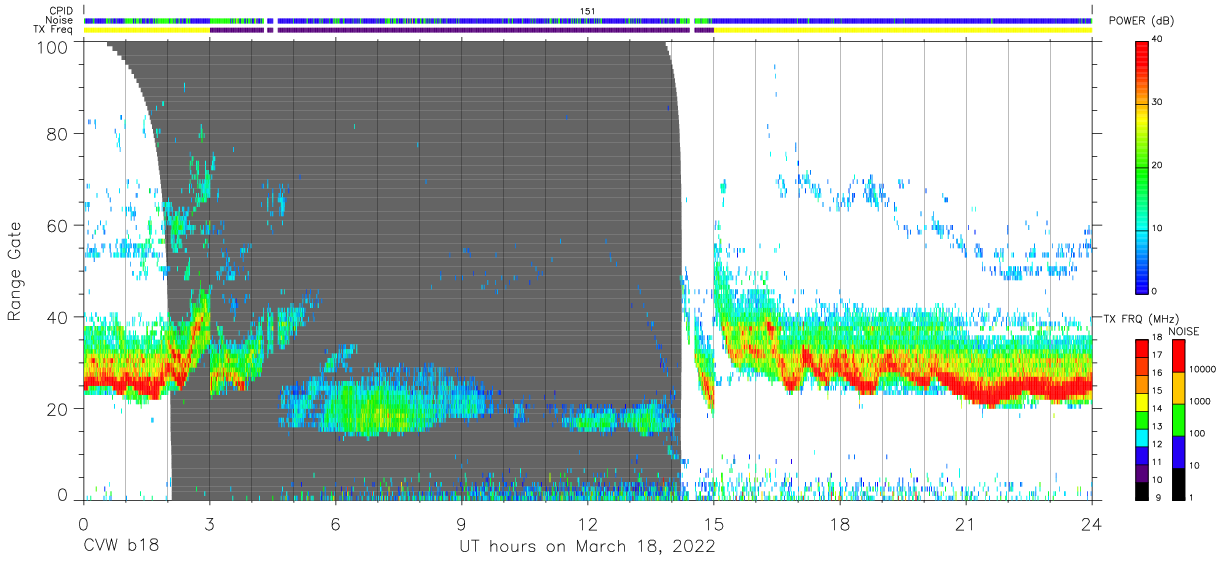Click the 12 hour x-axis tick label
The height and width of the screenshot is (567, 1228).
(x=587, y=524)
